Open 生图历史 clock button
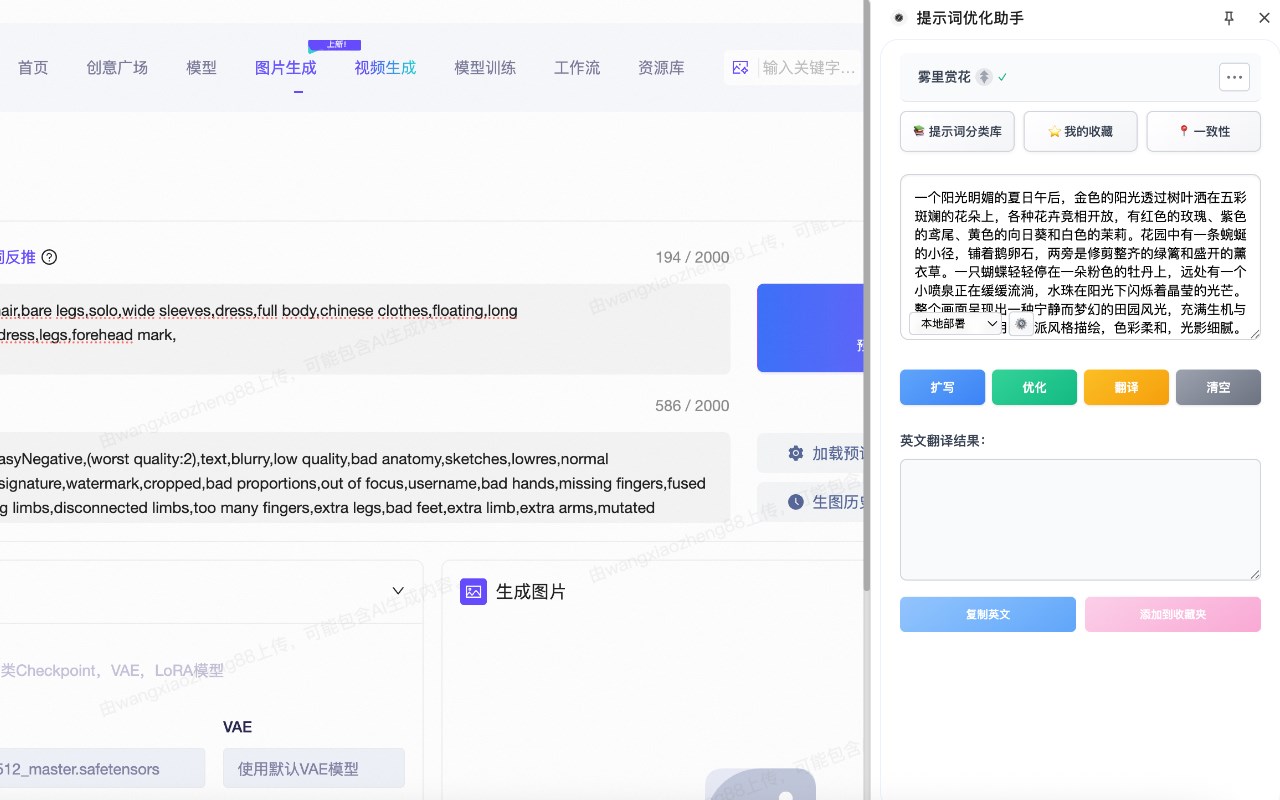Viewport: 1280px width, 800px height. 810,501
